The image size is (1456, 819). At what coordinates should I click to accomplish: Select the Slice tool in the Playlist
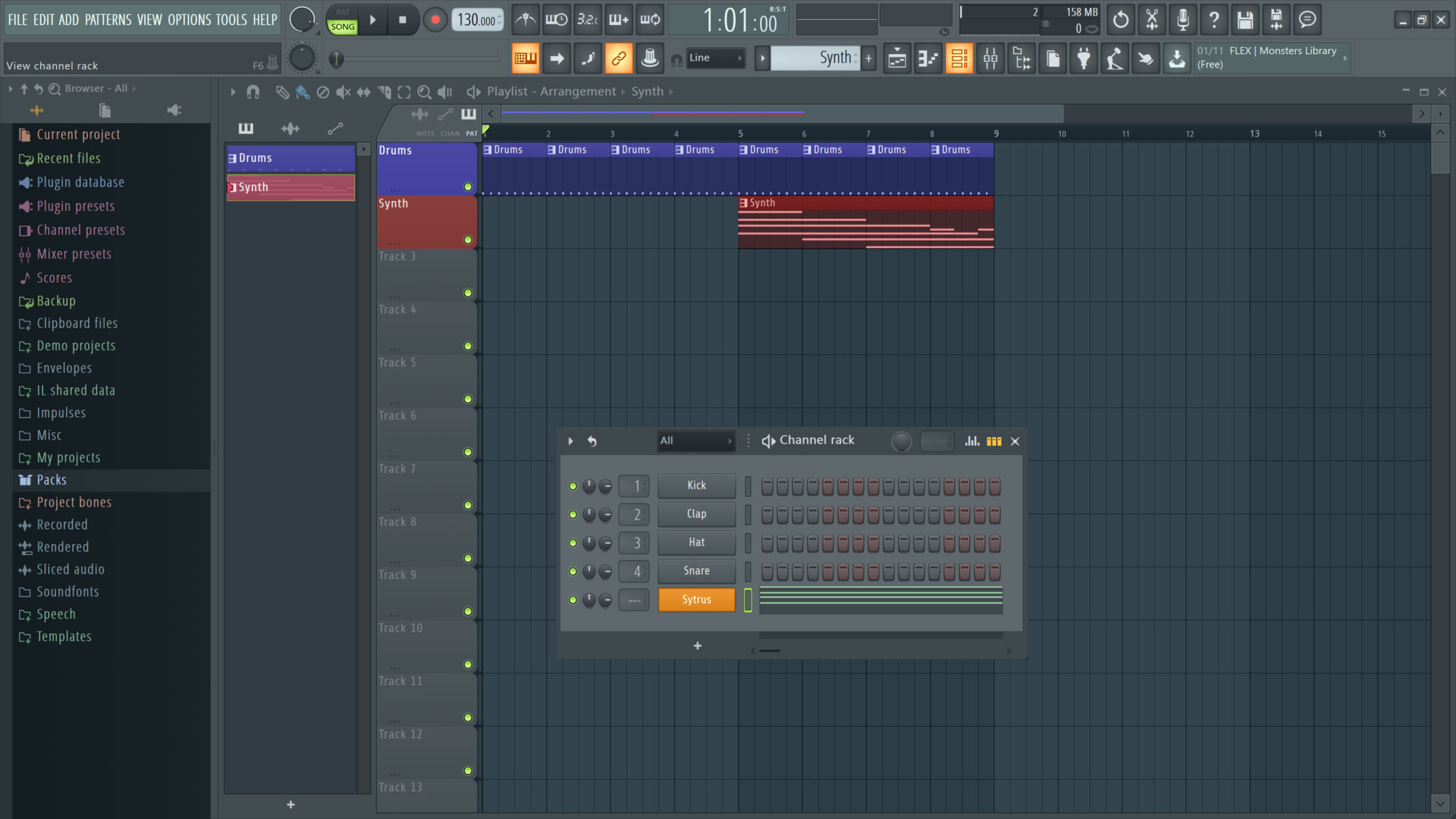click(x=385, y=92)
